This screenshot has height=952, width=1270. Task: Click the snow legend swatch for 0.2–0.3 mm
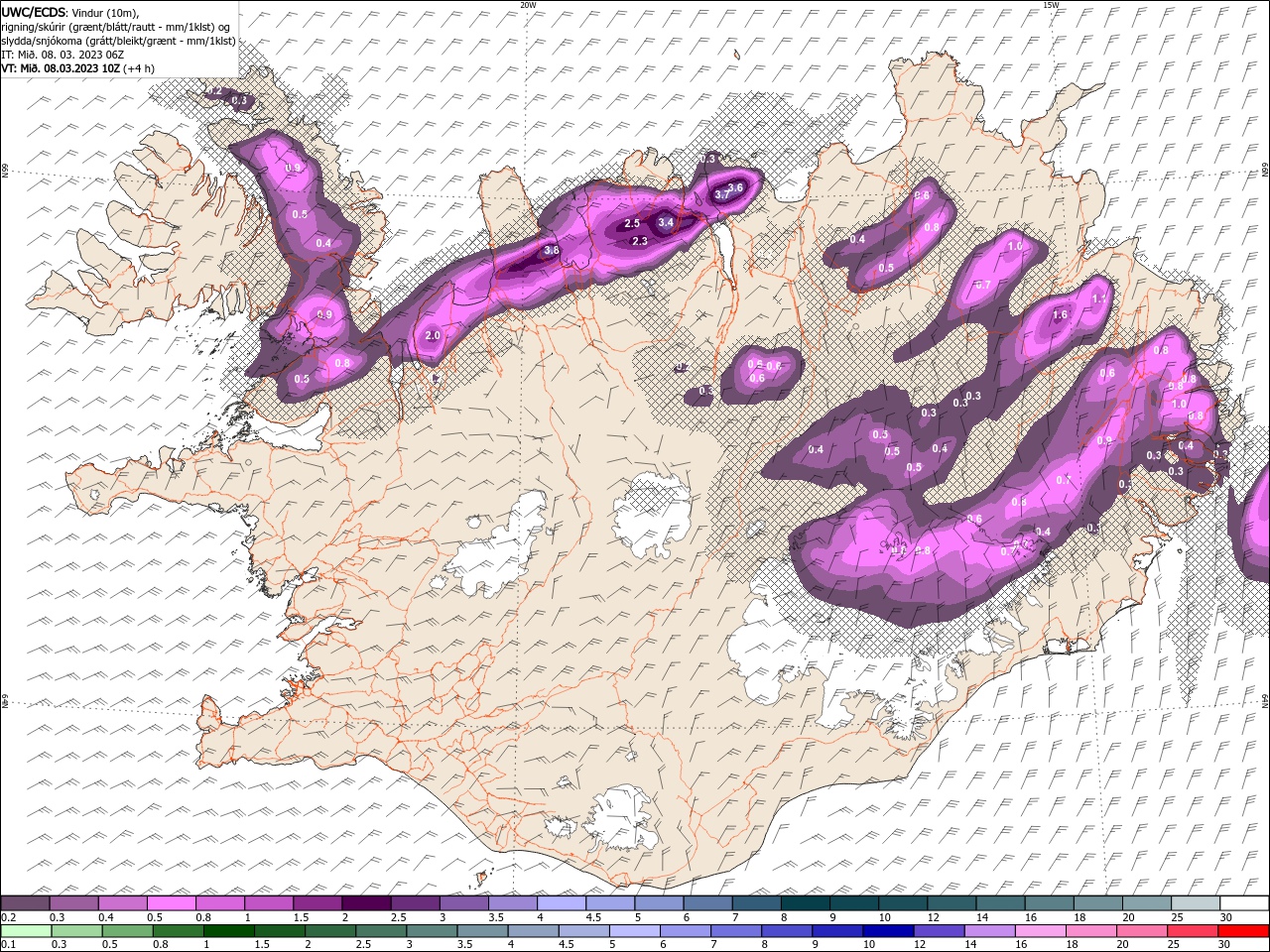click(25, 903)
